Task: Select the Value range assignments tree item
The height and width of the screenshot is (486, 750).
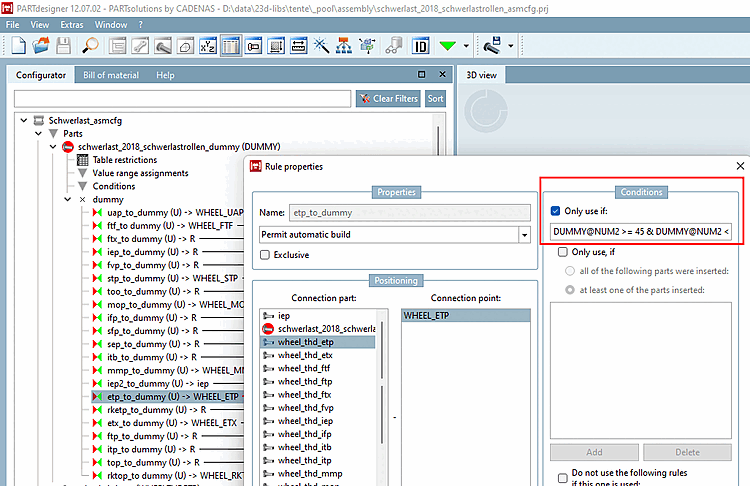Action: coord(140,173)
